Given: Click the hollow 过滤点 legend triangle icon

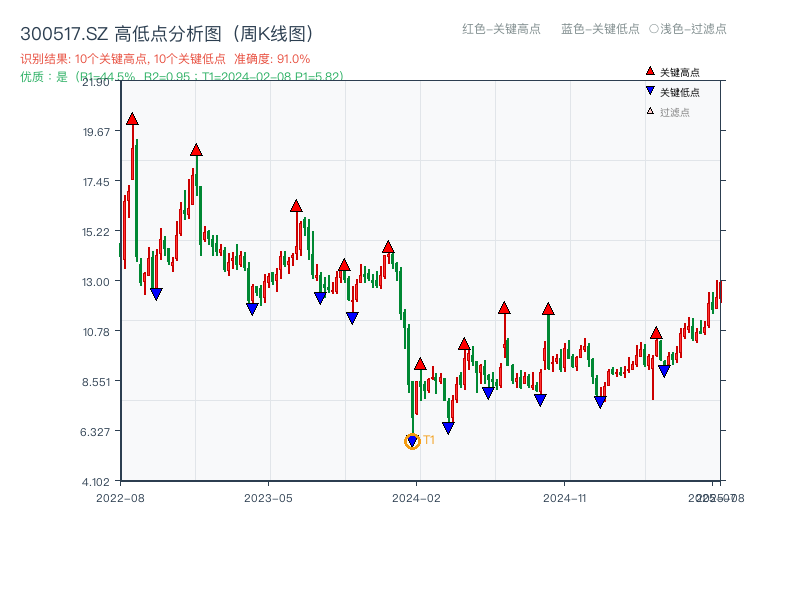Looking at the screenshot, I should coord(650,111).
